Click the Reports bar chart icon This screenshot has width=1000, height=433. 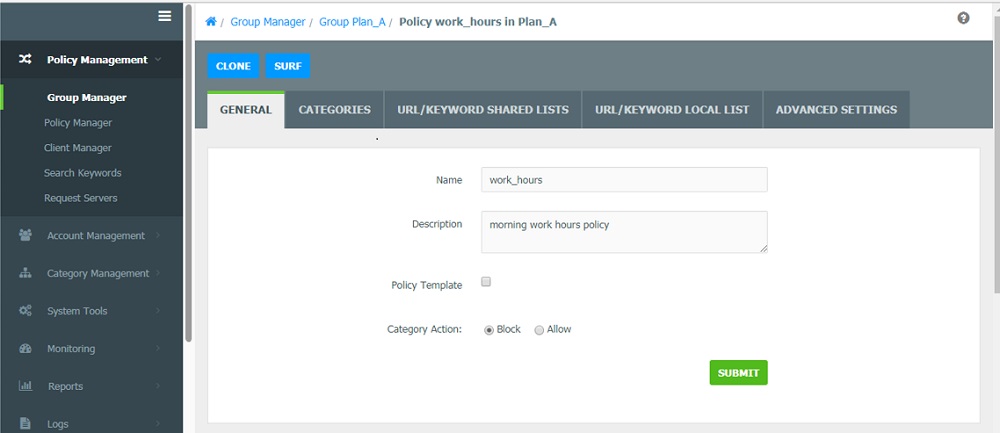coord(25,386)
